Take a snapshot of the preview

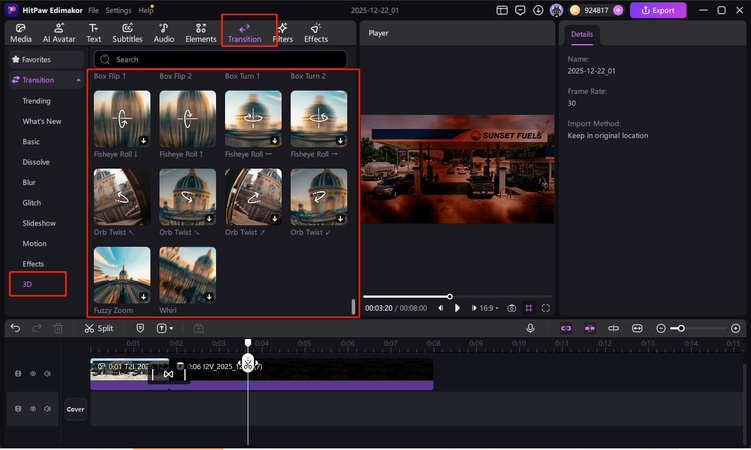pyautogui.click(x=512, y=308)
